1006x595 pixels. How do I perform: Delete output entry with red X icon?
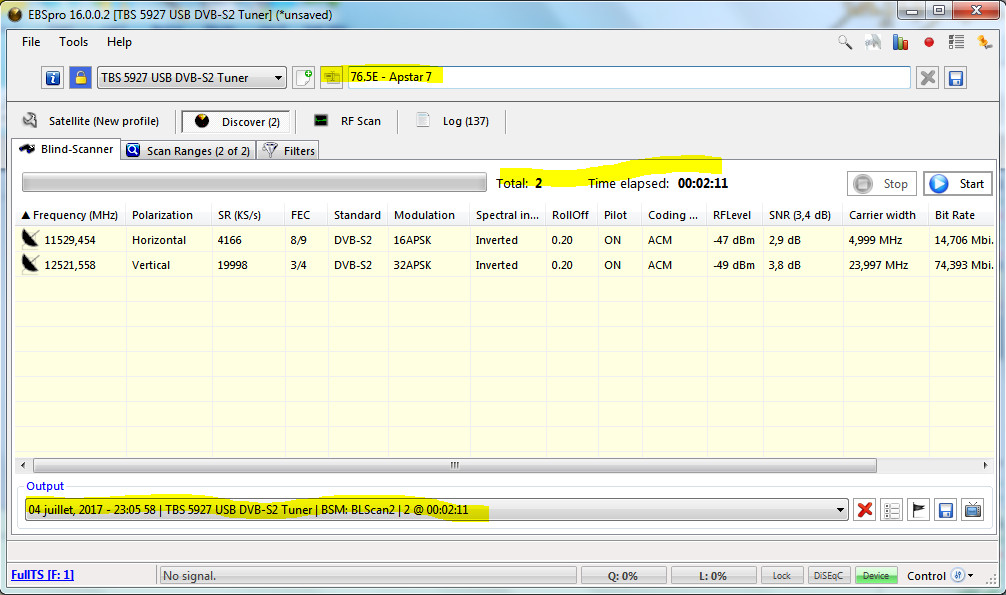tap(865, 510)
